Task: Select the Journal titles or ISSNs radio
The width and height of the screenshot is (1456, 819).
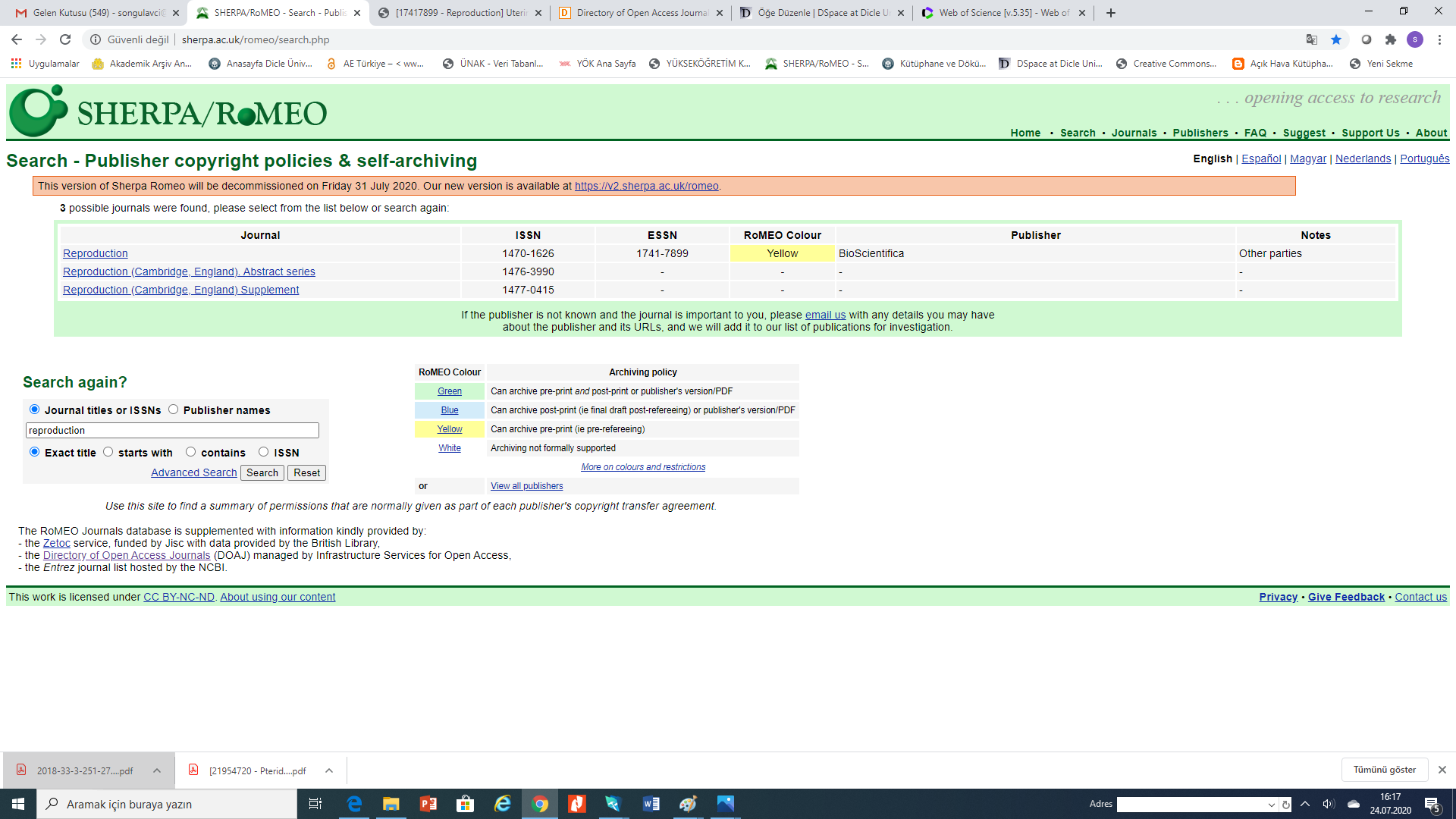Action: (34, 409)
